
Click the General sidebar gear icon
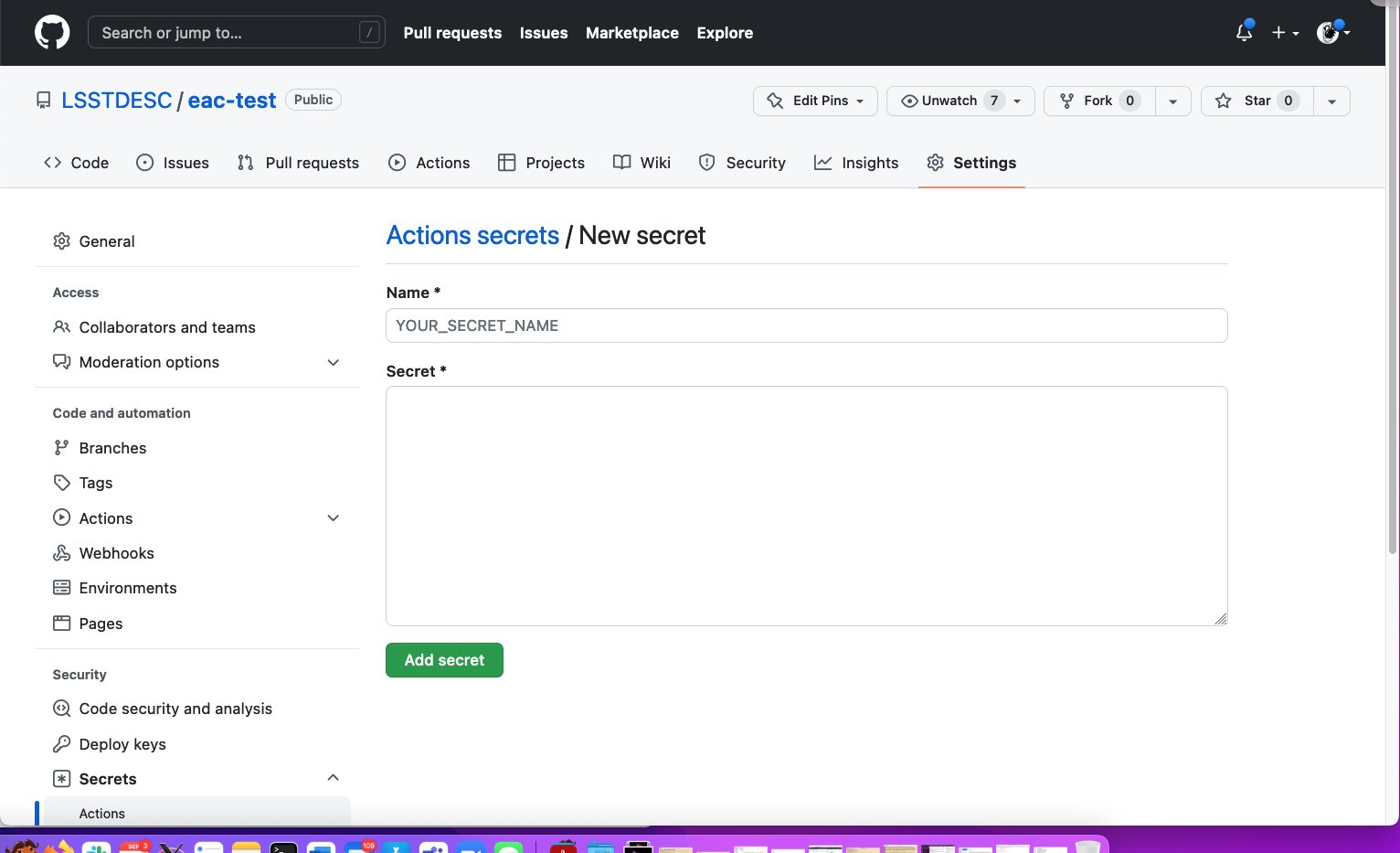[x=61, y=241]
